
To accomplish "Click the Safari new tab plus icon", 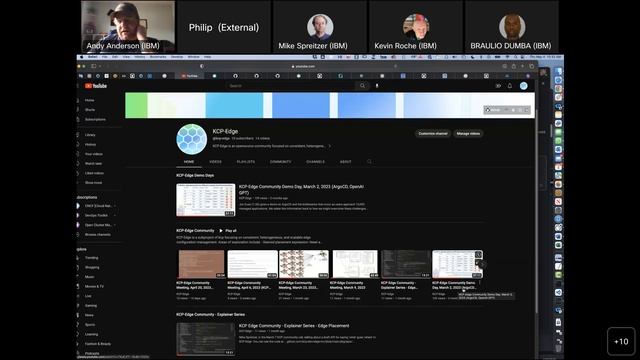I will [522, 66].
